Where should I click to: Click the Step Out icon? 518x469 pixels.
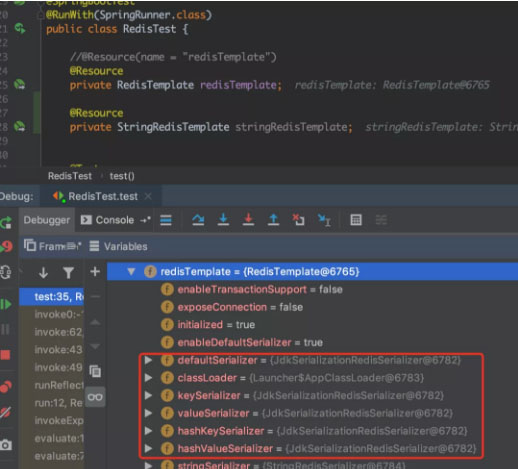pos(273,220)
